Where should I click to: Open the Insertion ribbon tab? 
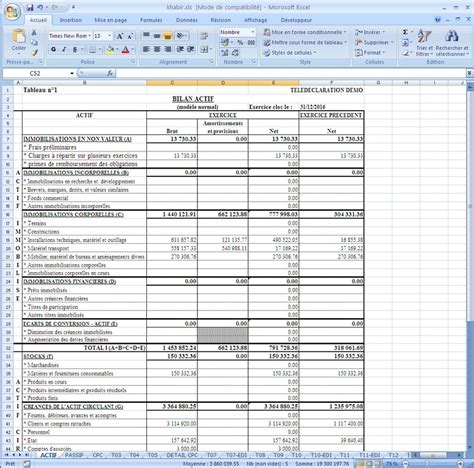point(71,20)
